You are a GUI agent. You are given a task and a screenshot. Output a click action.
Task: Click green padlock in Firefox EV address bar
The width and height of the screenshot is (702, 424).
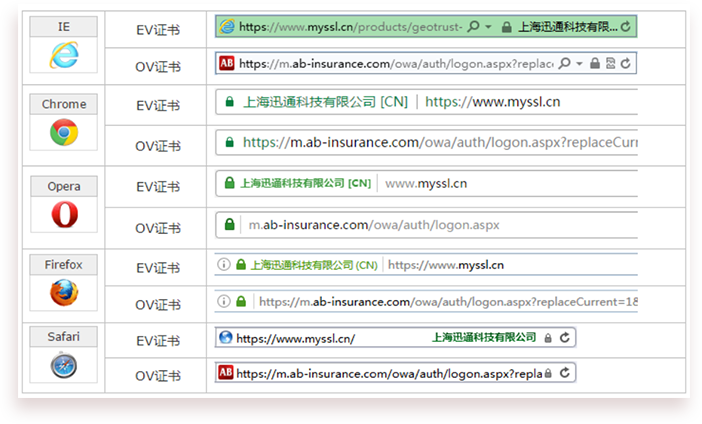pos(241,264)
